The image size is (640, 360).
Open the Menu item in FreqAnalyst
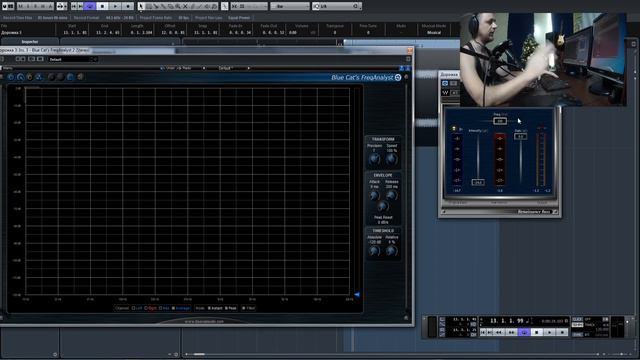[x=8, y=68]
